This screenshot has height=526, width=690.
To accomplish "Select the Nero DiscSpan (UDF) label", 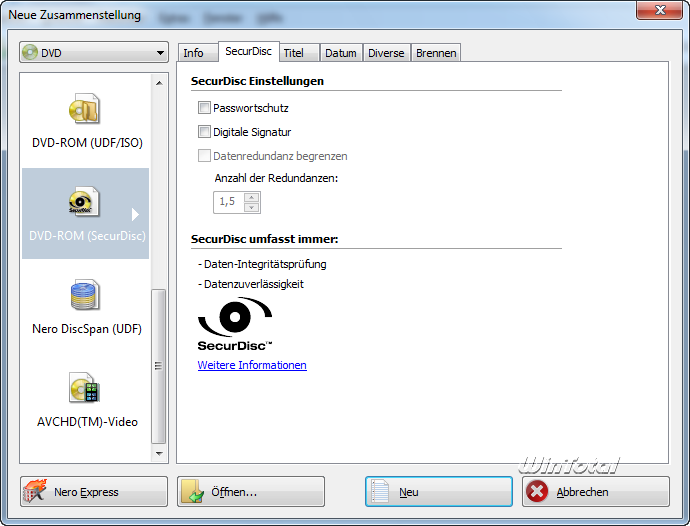I will click(x=87, y=329).
